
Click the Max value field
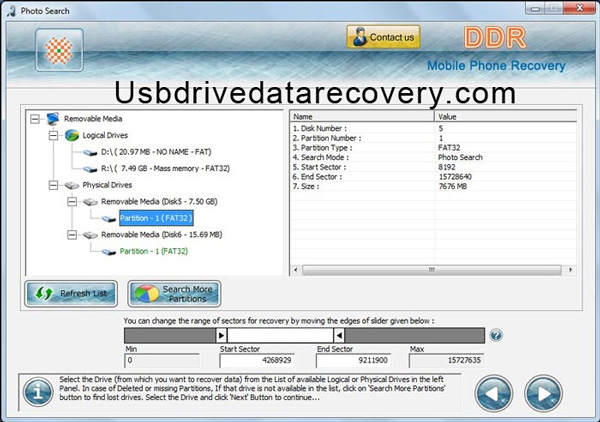(x=446, y=360)
